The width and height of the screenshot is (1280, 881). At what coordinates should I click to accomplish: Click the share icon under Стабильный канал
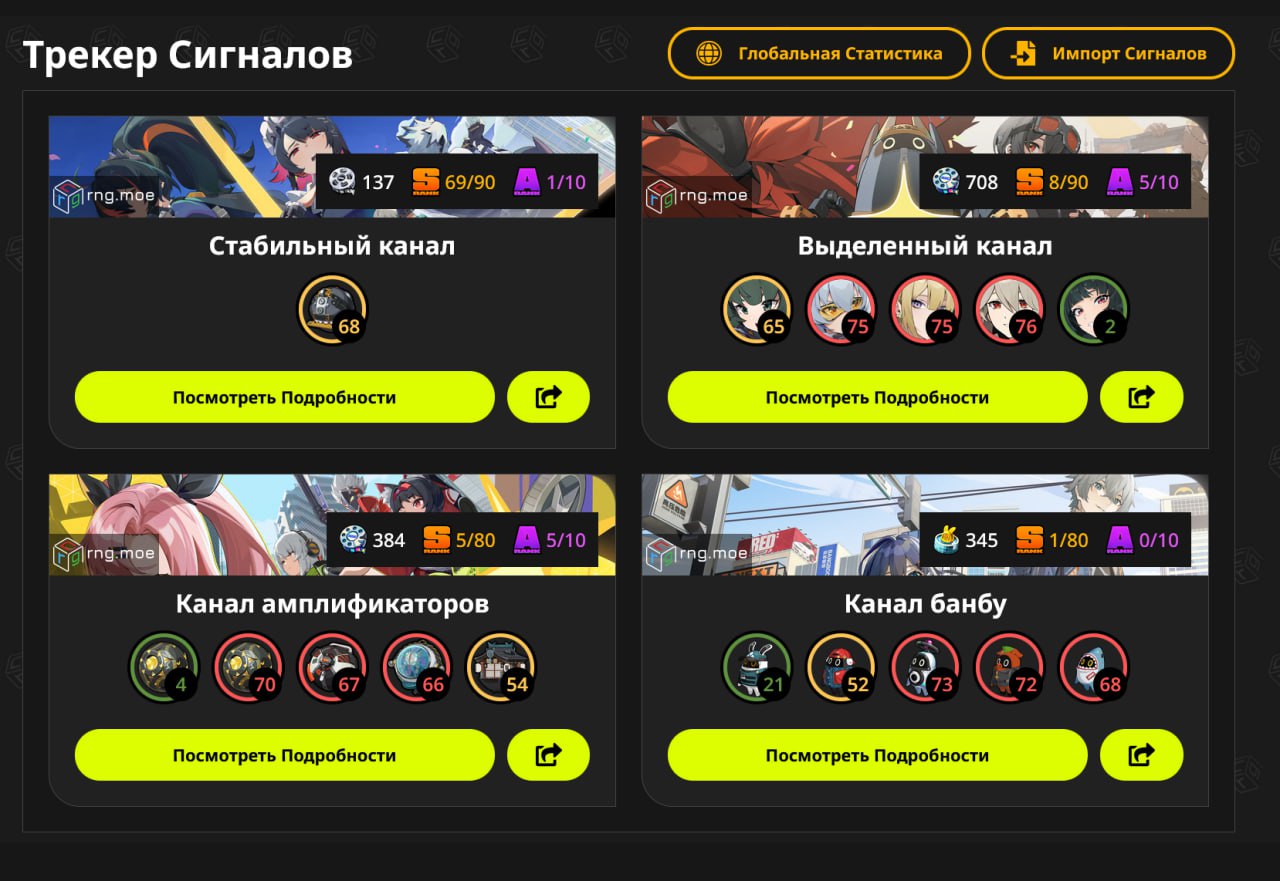(548, 397)
